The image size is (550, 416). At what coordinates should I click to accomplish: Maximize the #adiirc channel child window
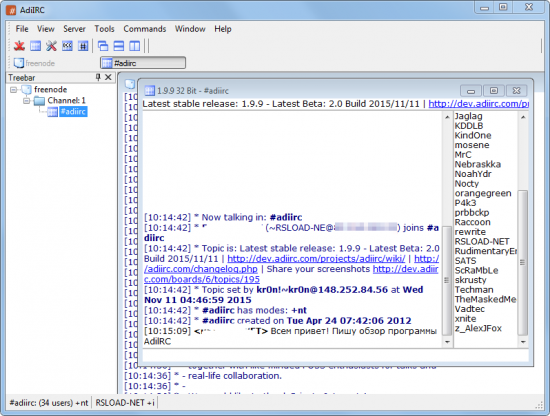tap(494, 91)
